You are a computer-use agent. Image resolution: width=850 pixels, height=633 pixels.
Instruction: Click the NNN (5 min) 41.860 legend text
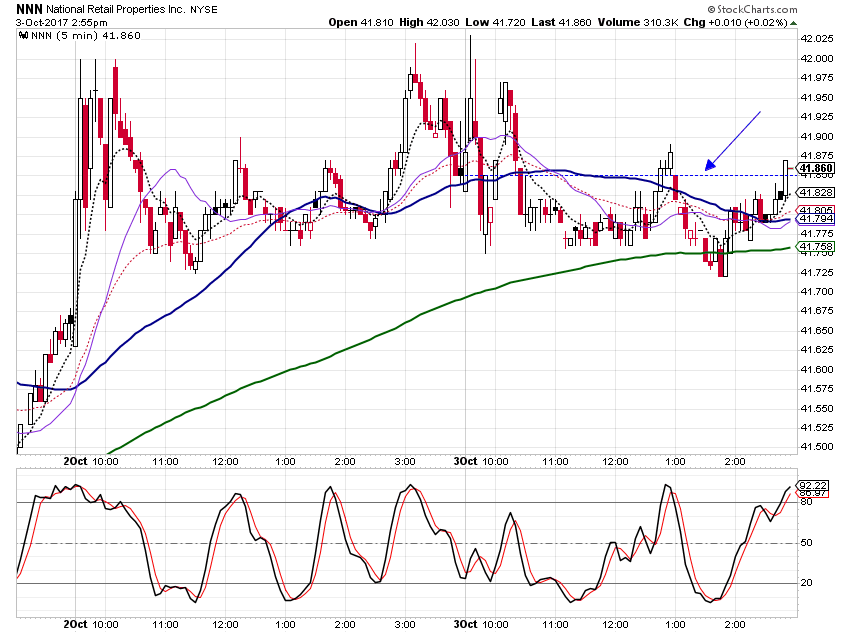86,36
